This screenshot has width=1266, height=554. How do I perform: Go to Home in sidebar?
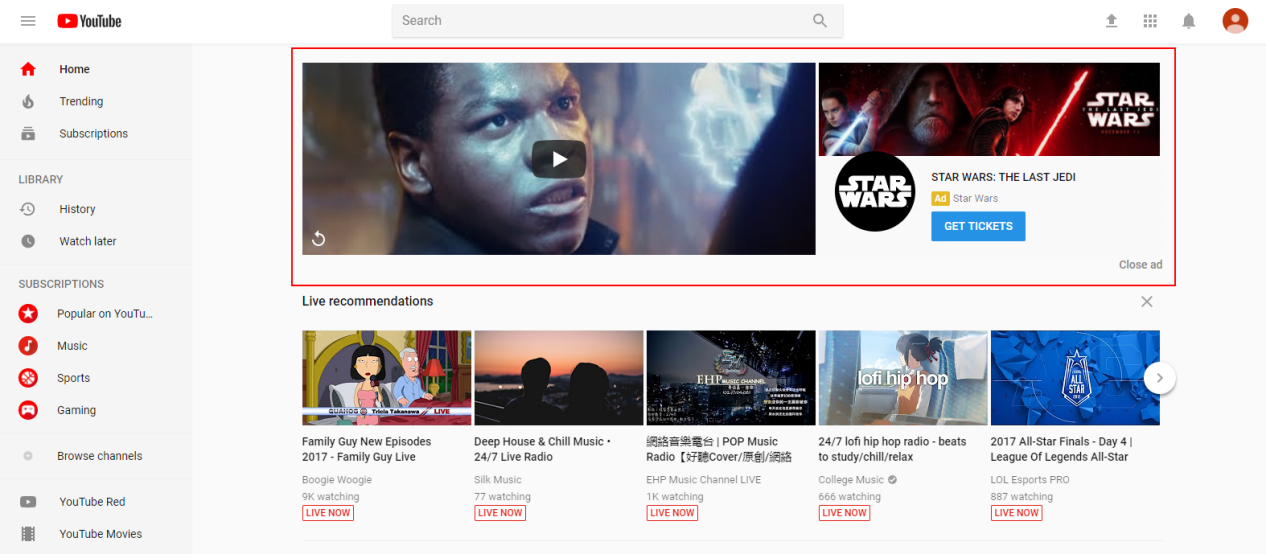pos(74,69)
